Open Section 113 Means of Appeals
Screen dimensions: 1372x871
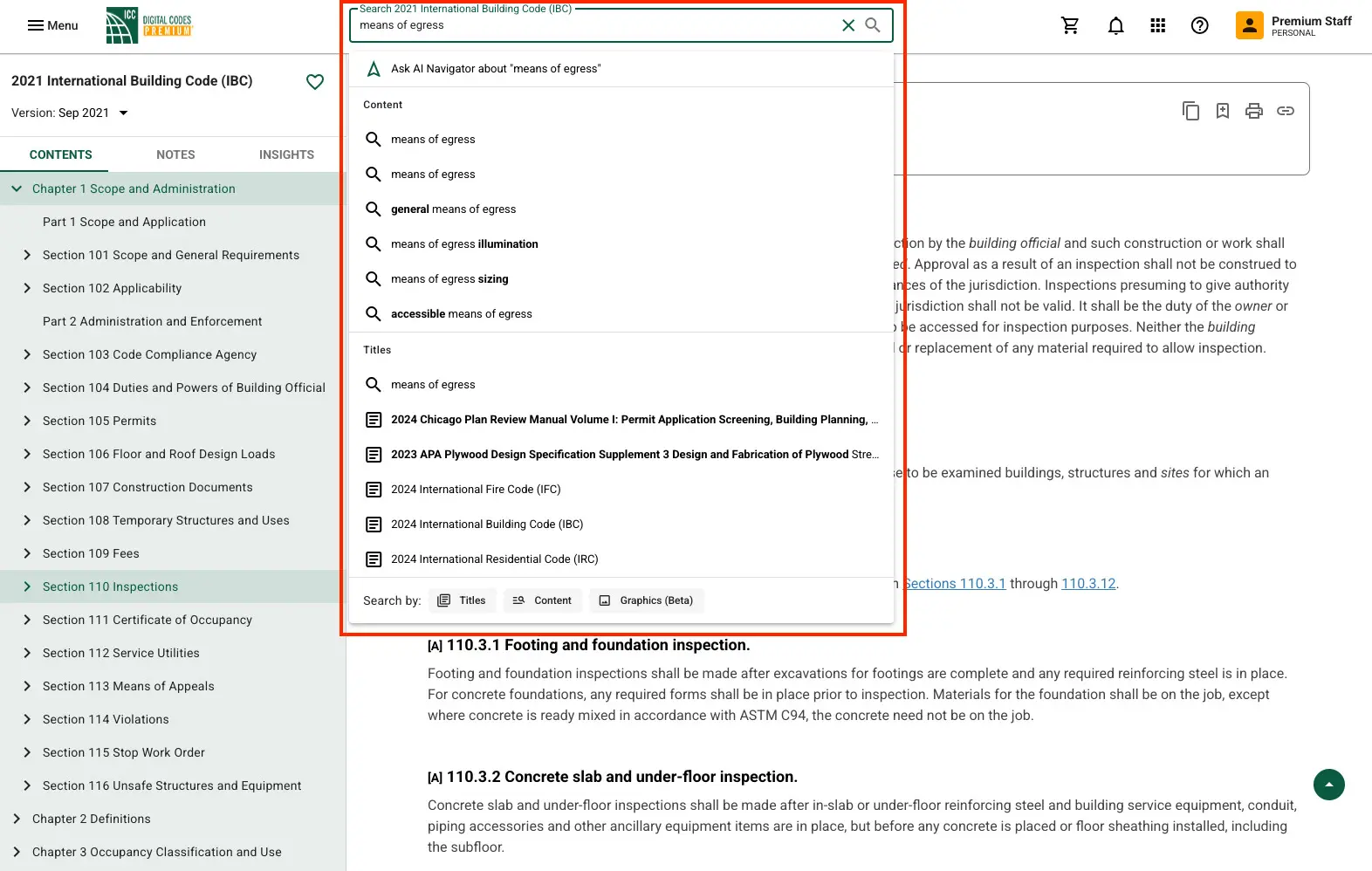coord(128,686)
